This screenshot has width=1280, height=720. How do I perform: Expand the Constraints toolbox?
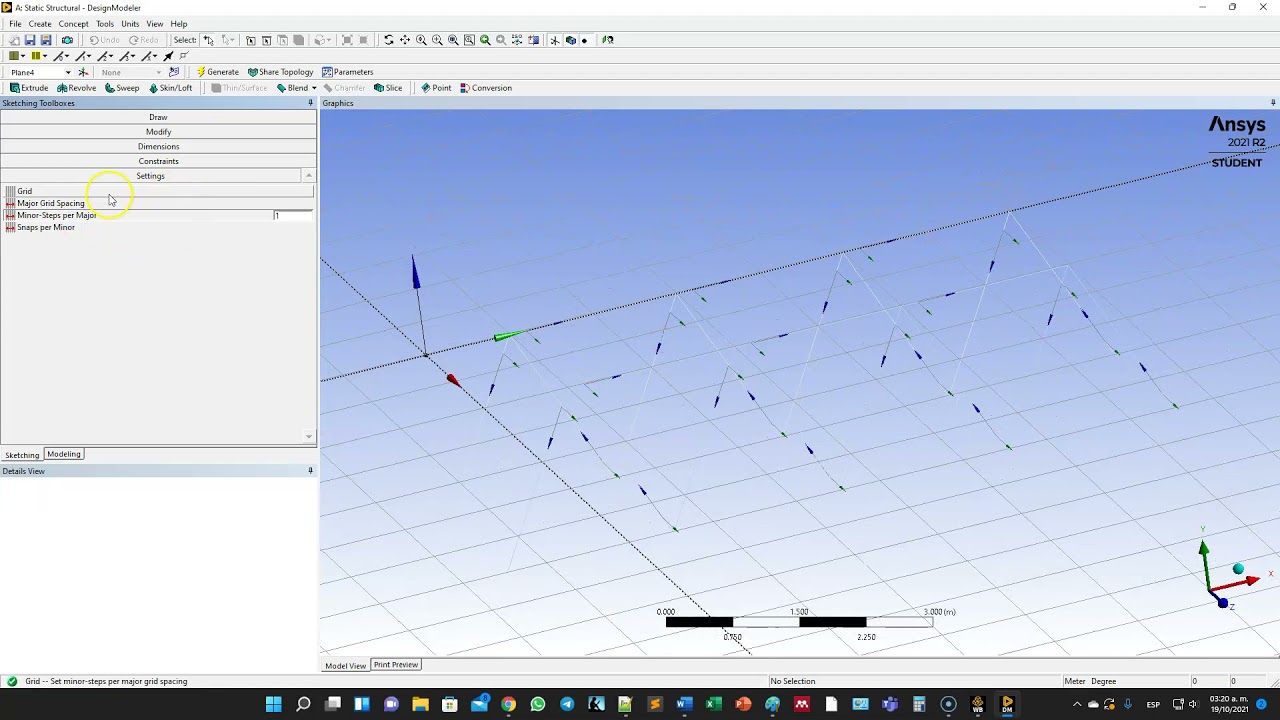[x=158, y=161]
